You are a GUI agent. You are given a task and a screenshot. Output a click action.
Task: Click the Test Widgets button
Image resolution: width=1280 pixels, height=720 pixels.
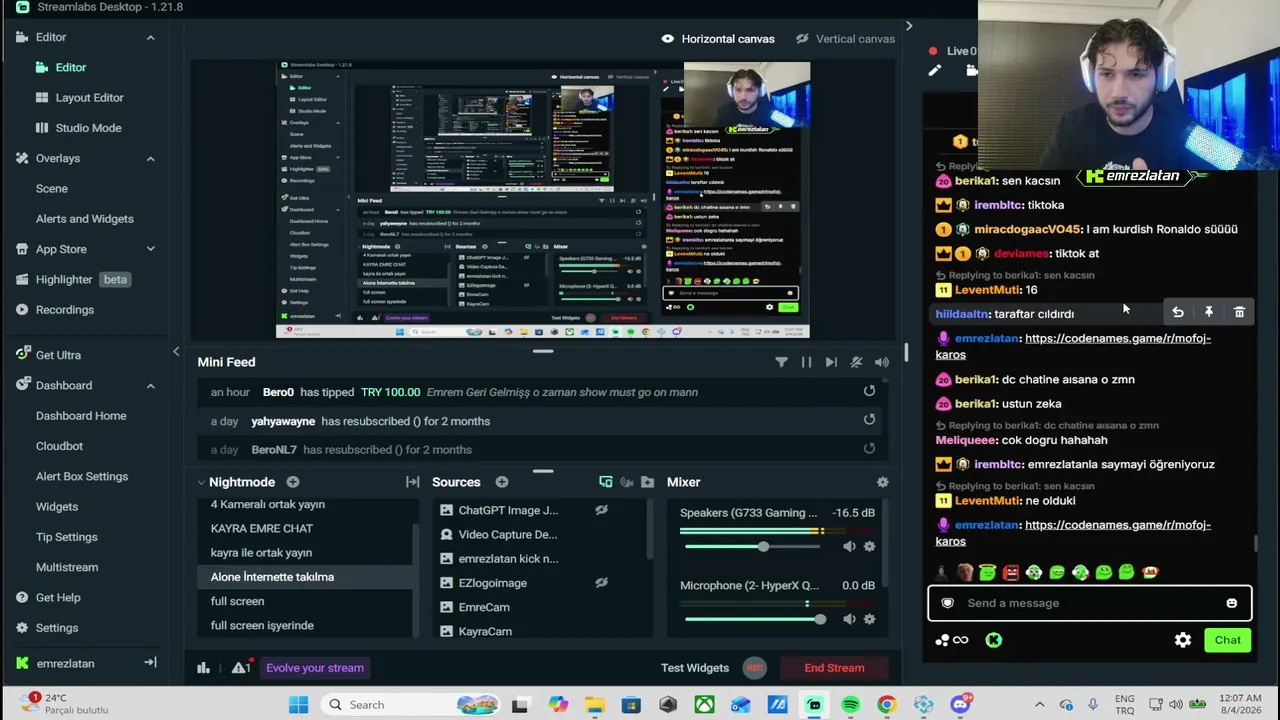(x=694, y=668)
